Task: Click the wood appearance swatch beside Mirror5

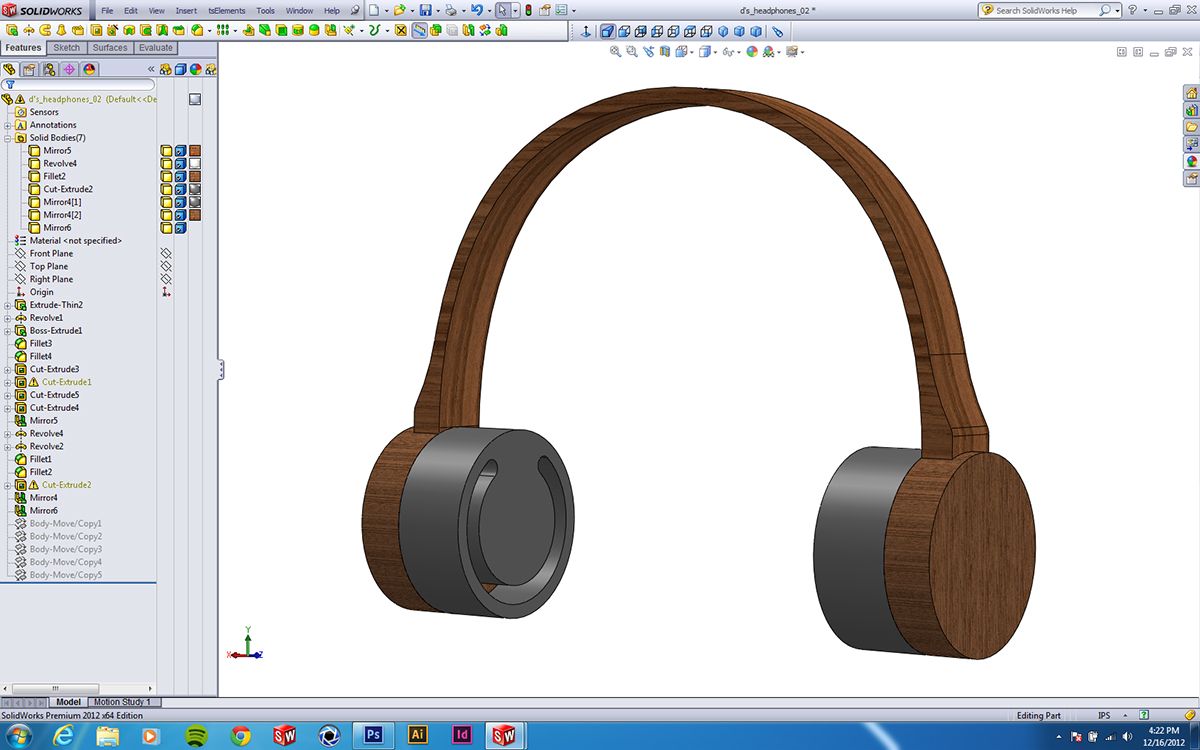Action: [194, 150]
